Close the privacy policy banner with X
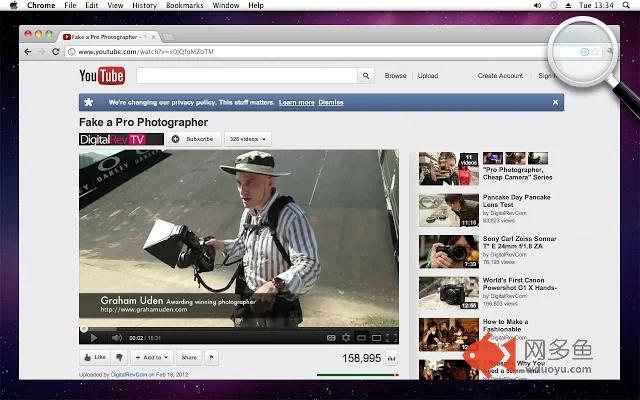This screenshot has width=640, height=400. [x=555, y=102]
